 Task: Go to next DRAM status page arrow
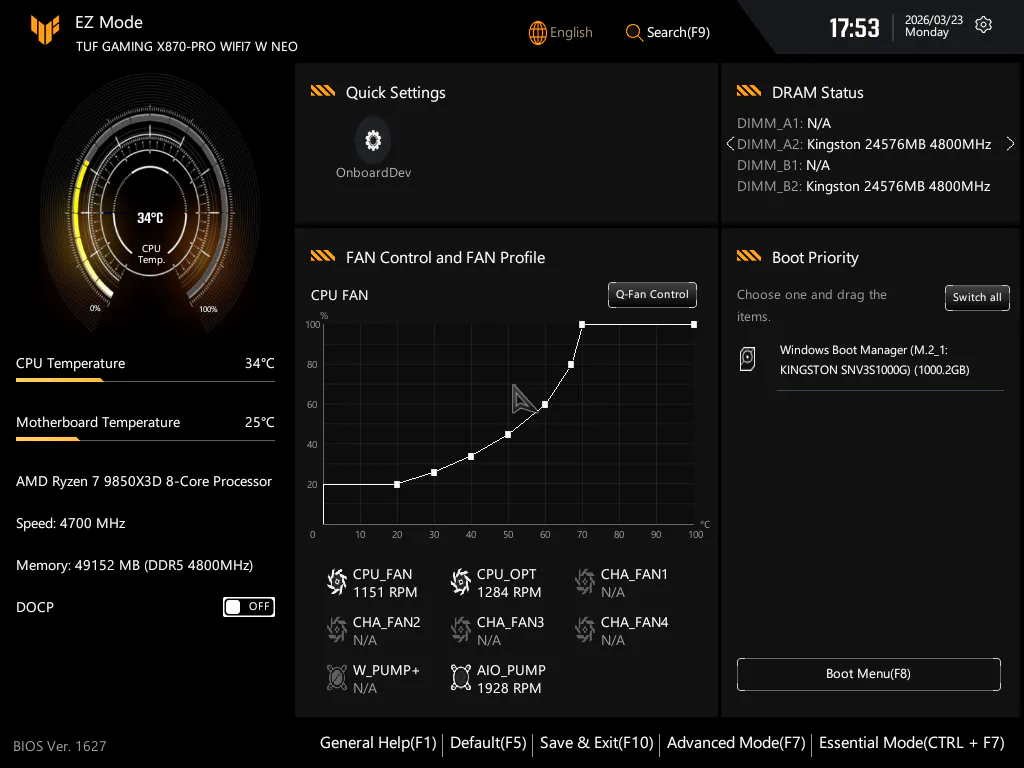(1010, 144)
